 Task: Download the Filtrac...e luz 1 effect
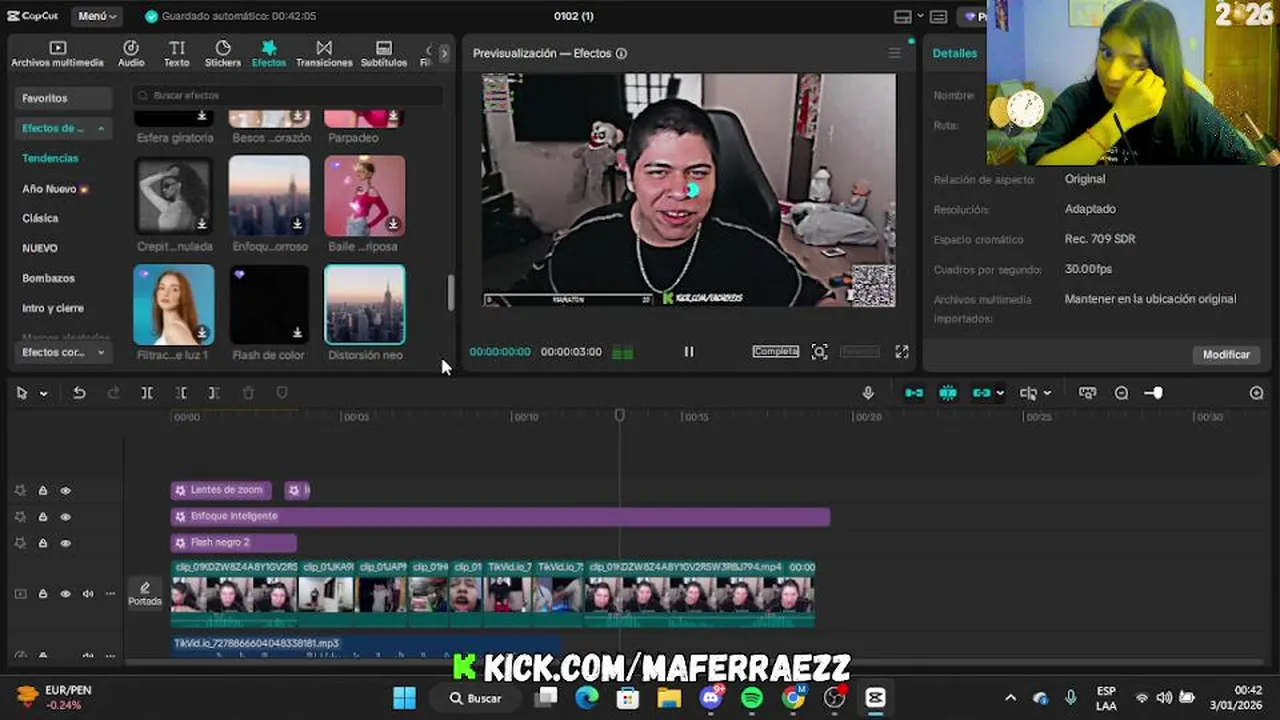click(x=202, y=333)
